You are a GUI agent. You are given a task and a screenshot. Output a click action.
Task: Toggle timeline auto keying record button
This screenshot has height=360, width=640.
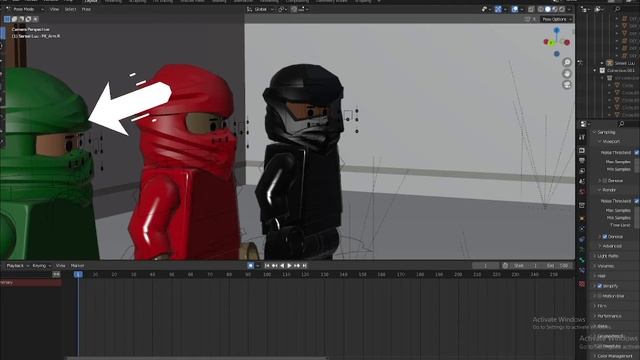(x=251, y=266)
